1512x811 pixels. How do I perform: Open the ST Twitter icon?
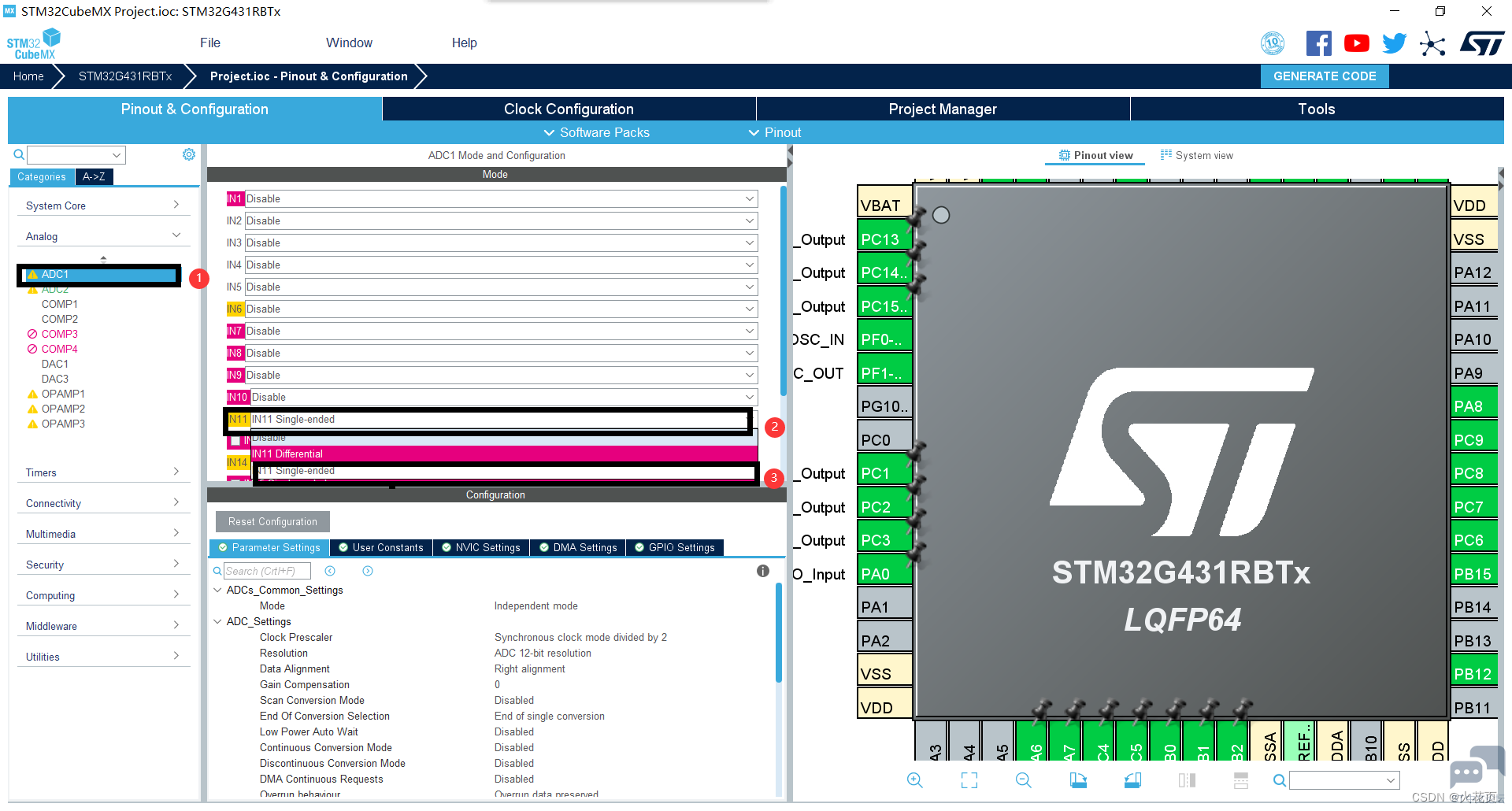click(x=1394, y=43)
